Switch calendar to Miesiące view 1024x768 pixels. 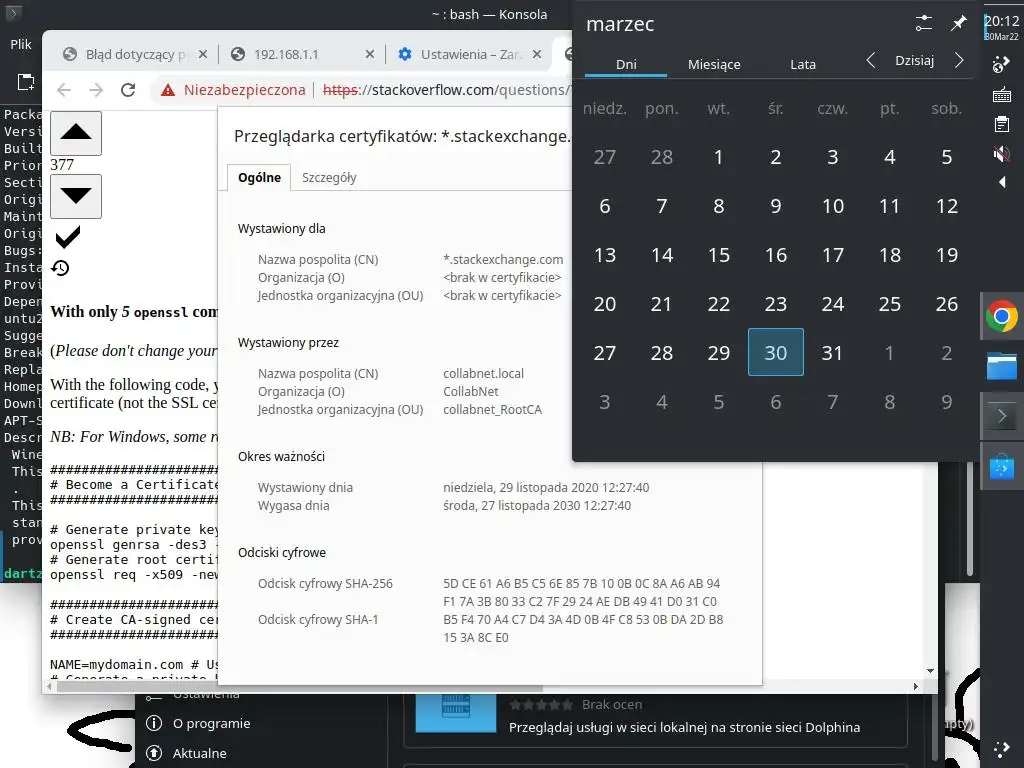(x=714, y=64)
